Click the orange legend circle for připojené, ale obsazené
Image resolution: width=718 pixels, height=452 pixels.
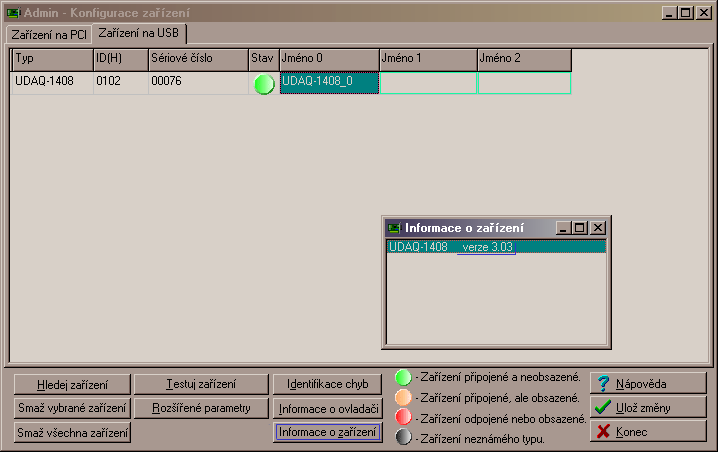[403, 398]
